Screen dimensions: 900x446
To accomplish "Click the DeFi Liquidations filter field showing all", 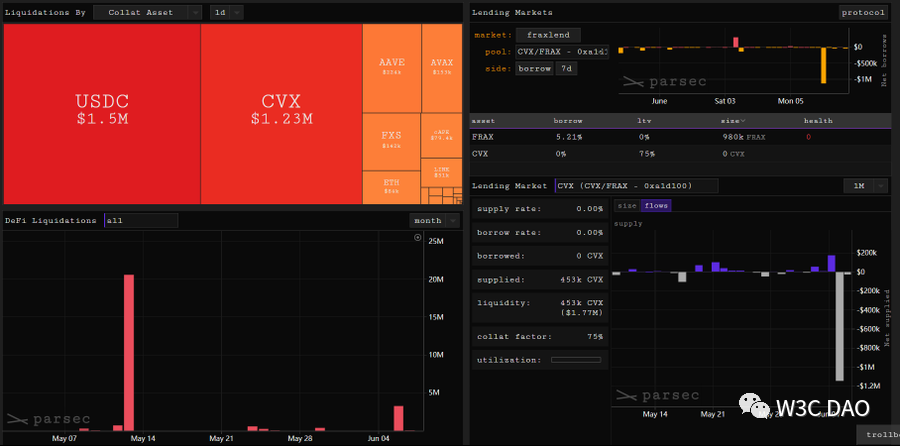I will coord(141,220).
